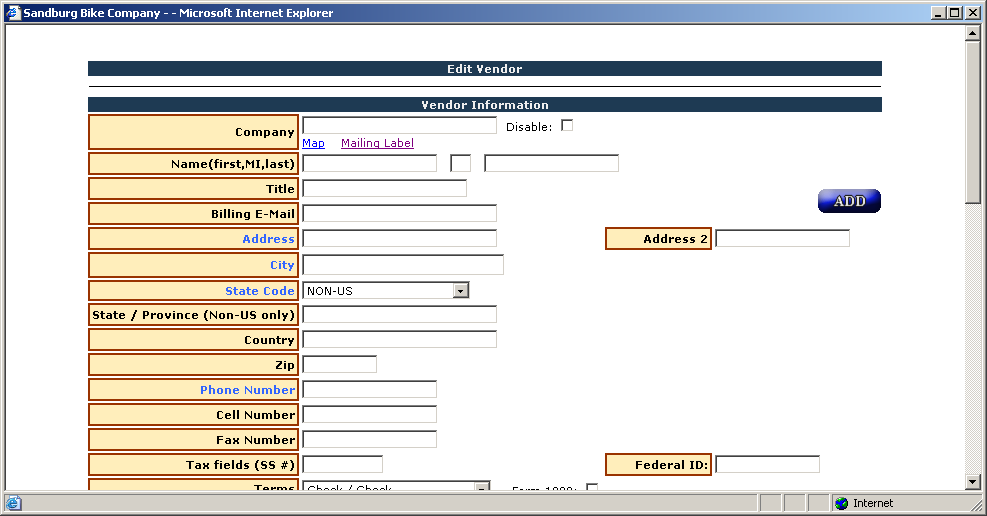Viewport: 987px width, 516px height.
Task: Click the Mailing Label link
Action: tap(377, 144)
